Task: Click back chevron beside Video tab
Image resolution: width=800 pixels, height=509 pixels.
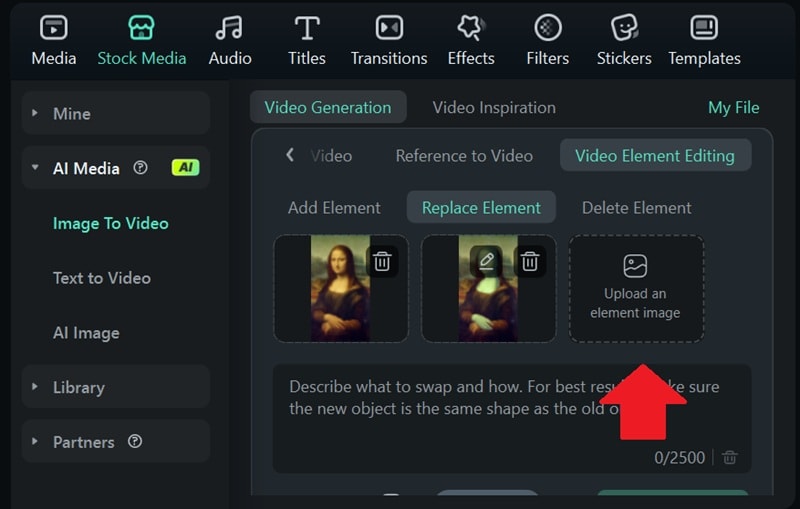Action: tap(290, 155)
